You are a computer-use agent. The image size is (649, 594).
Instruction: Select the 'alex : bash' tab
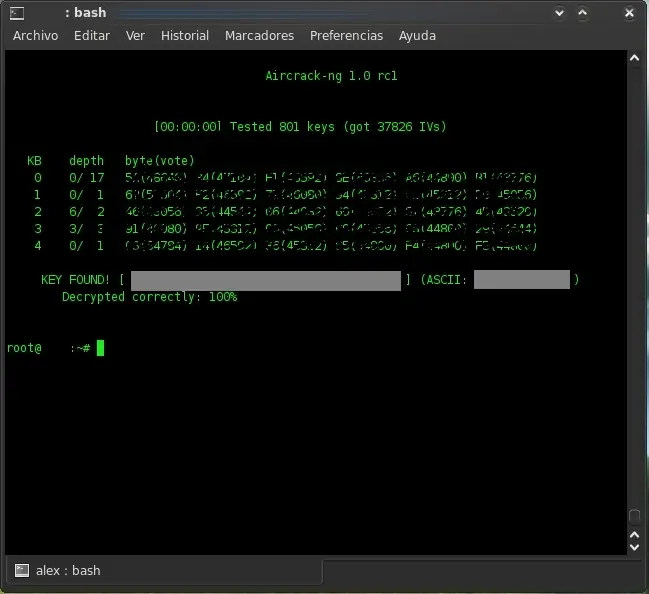coord(164,570)
